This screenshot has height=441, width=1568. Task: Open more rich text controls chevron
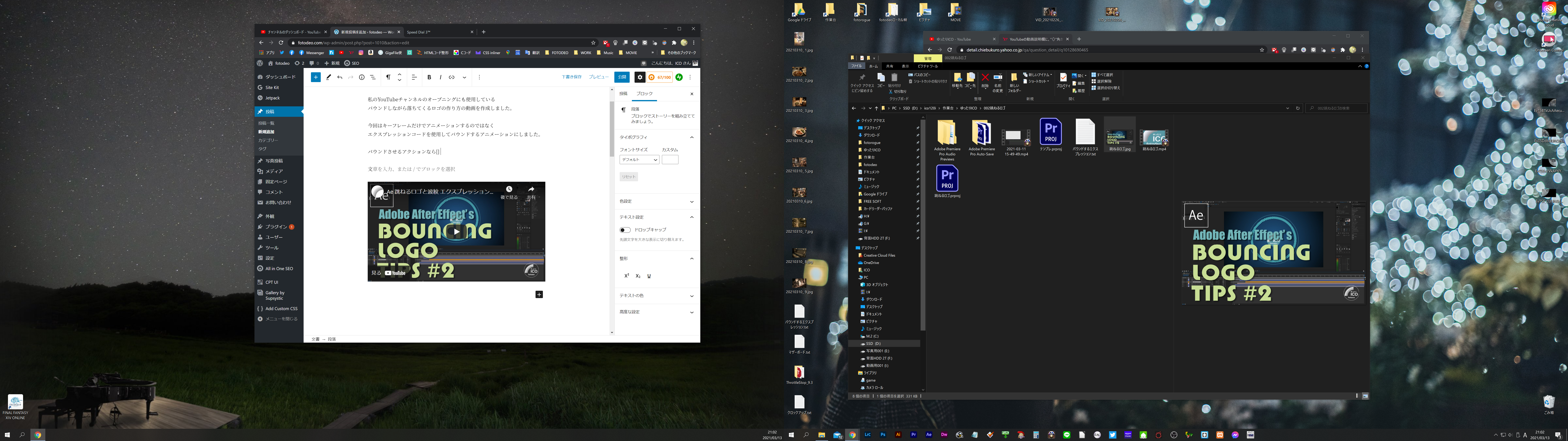coord(464,77)
